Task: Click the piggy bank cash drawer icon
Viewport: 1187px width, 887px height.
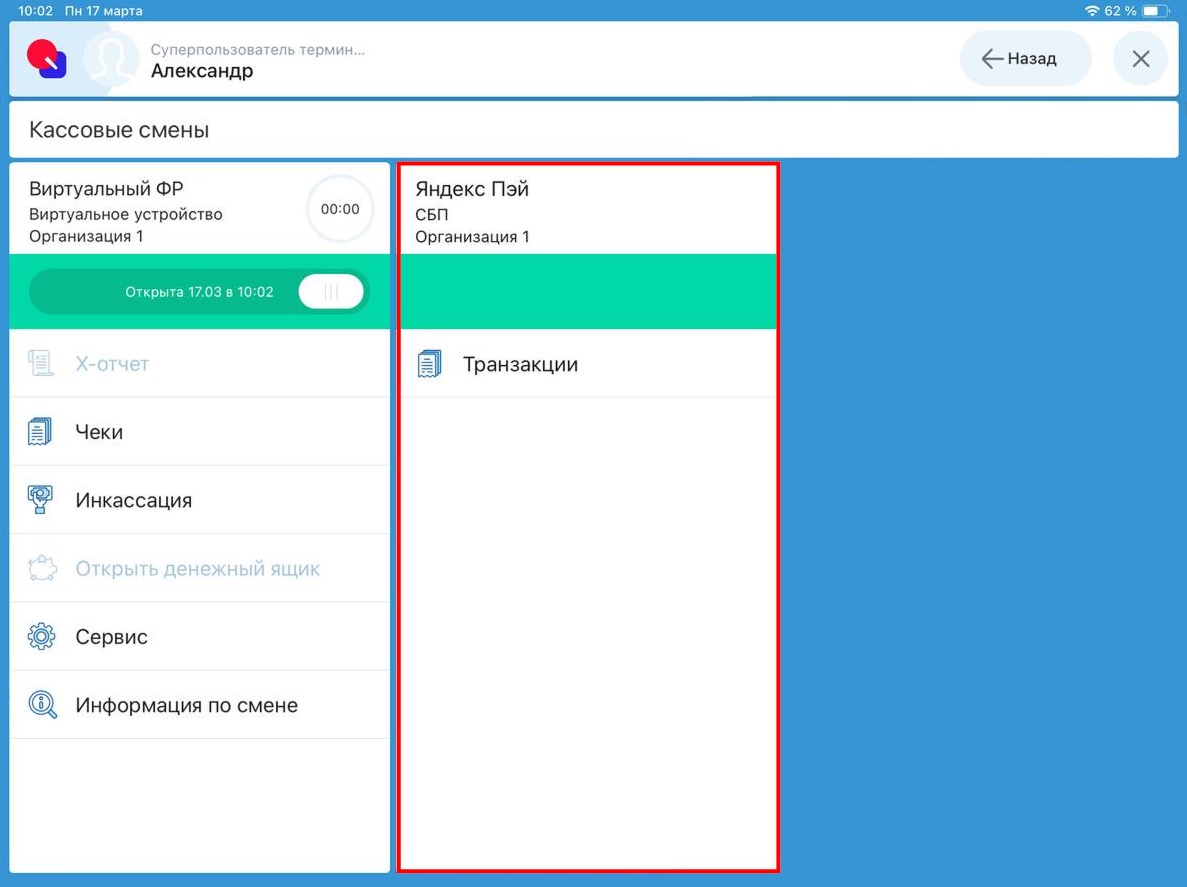Action: click(x=42, y=568)
